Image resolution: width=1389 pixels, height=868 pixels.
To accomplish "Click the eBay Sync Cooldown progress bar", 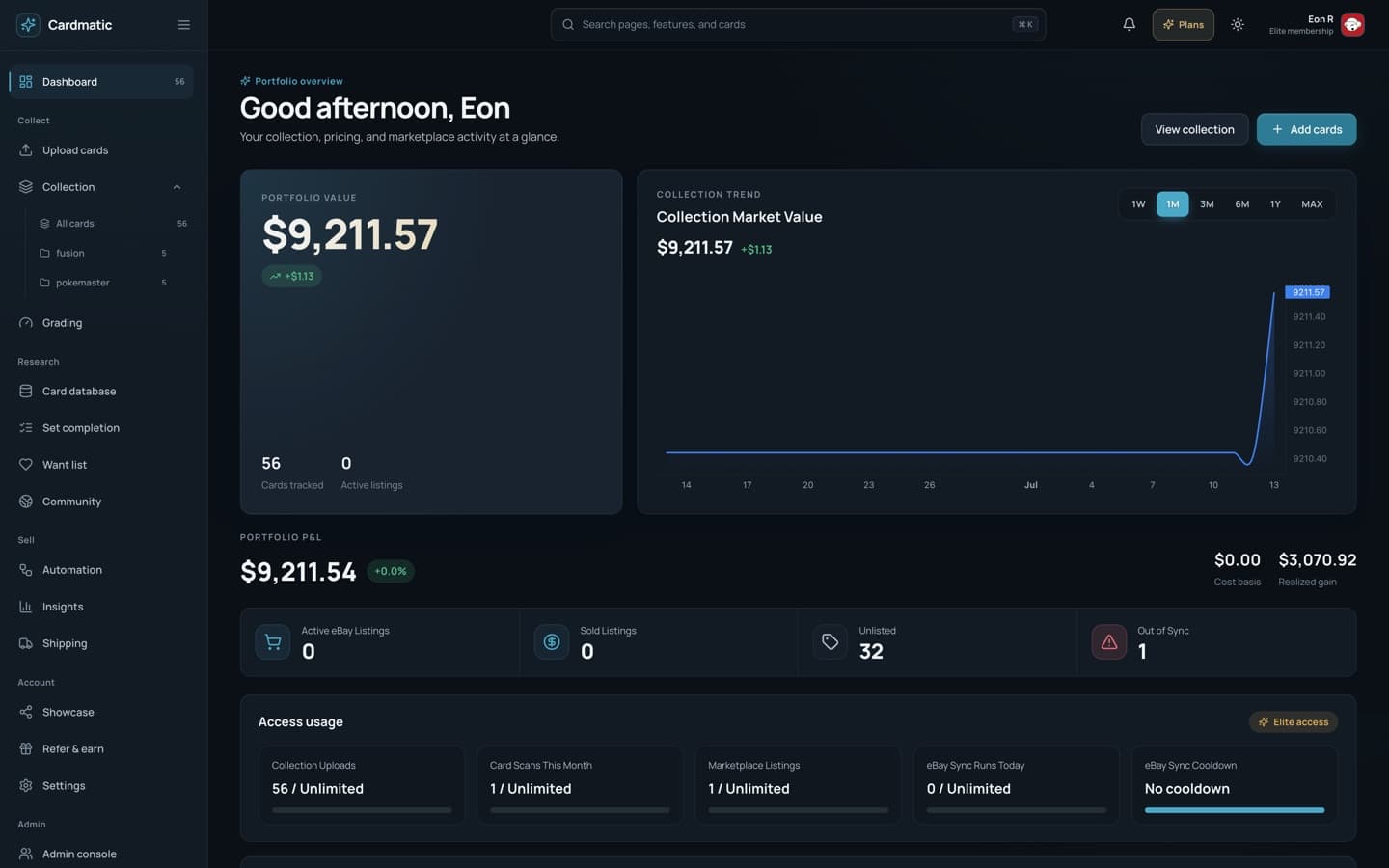I will 1235,810.
